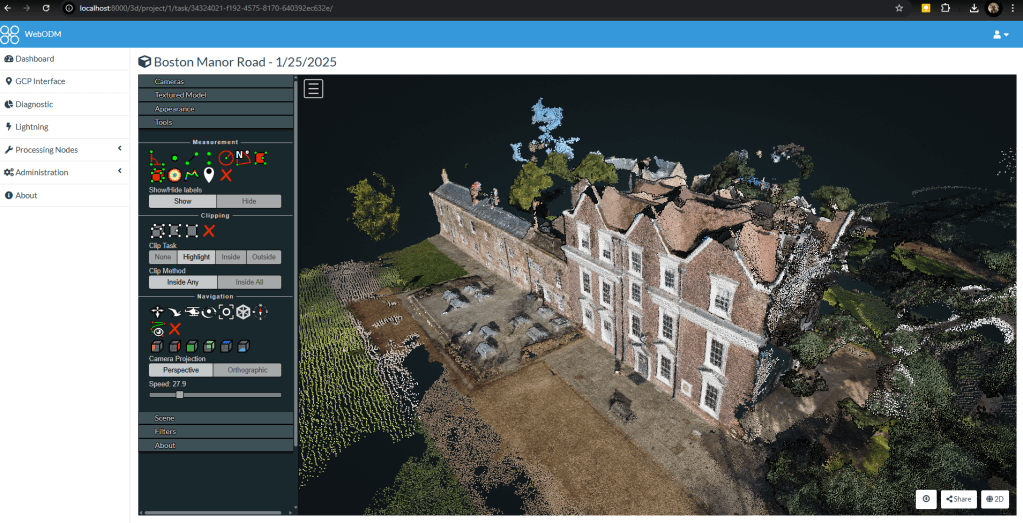Toggle the hamburger sidebar menu button
Screen dimensions: 1023x523
point(314,89)
